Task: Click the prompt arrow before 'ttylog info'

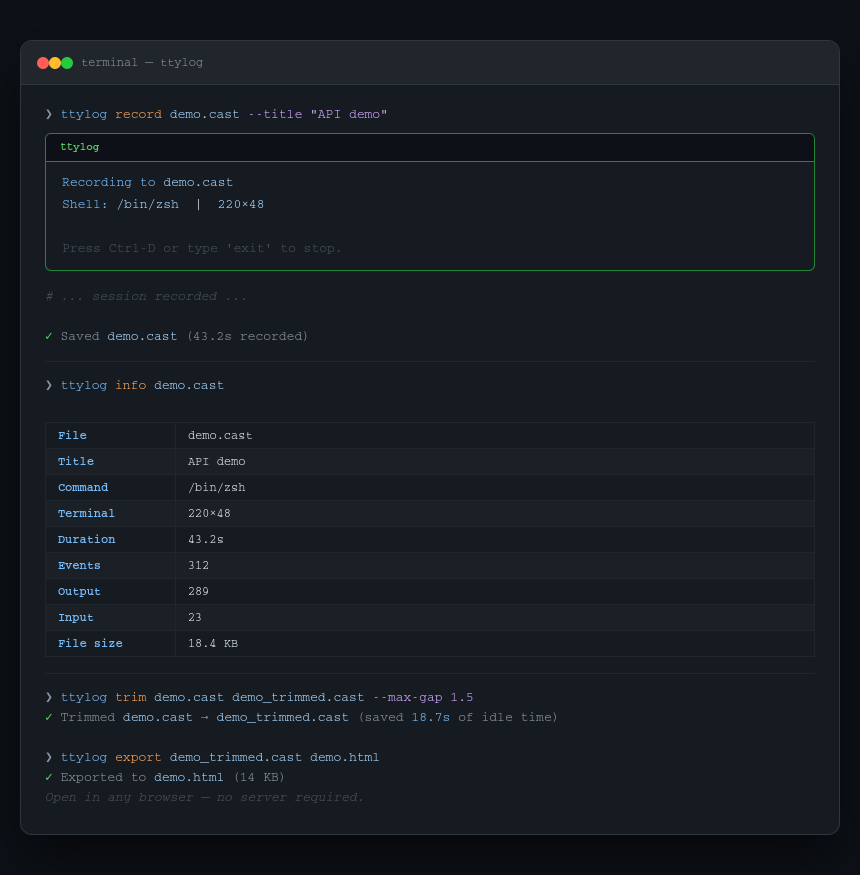Action: tap(49, 385)
